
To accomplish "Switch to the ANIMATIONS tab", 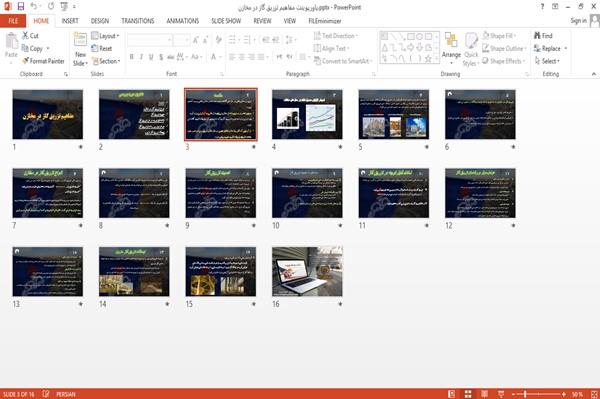I will click(x=183, y=21).
